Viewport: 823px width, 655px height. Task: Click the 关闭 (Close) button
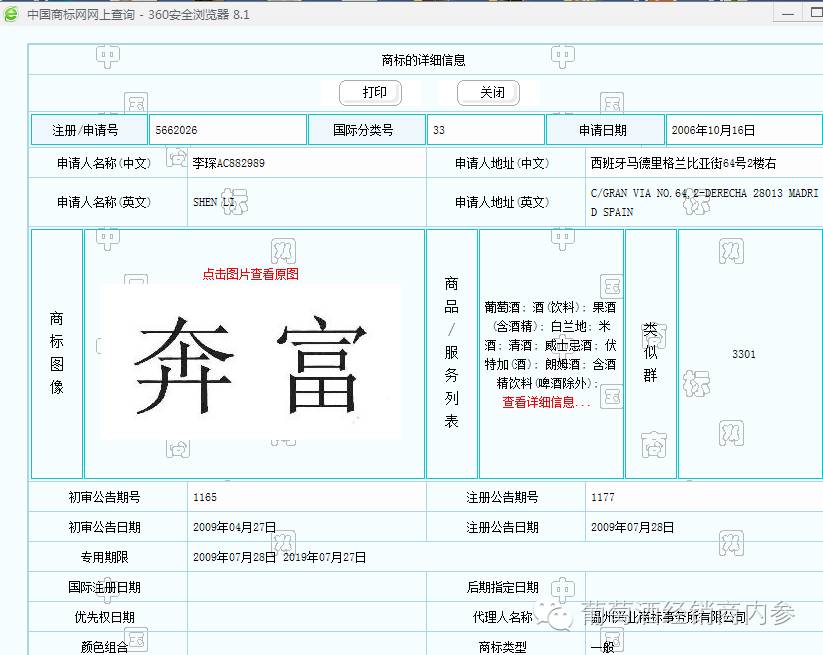487,92
